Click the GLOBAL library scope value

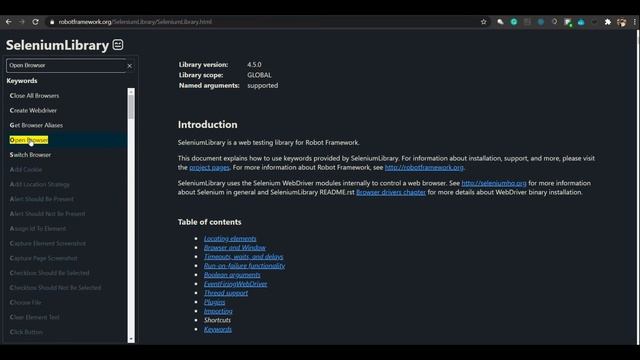pyautogui.click(x=259, y=75)
